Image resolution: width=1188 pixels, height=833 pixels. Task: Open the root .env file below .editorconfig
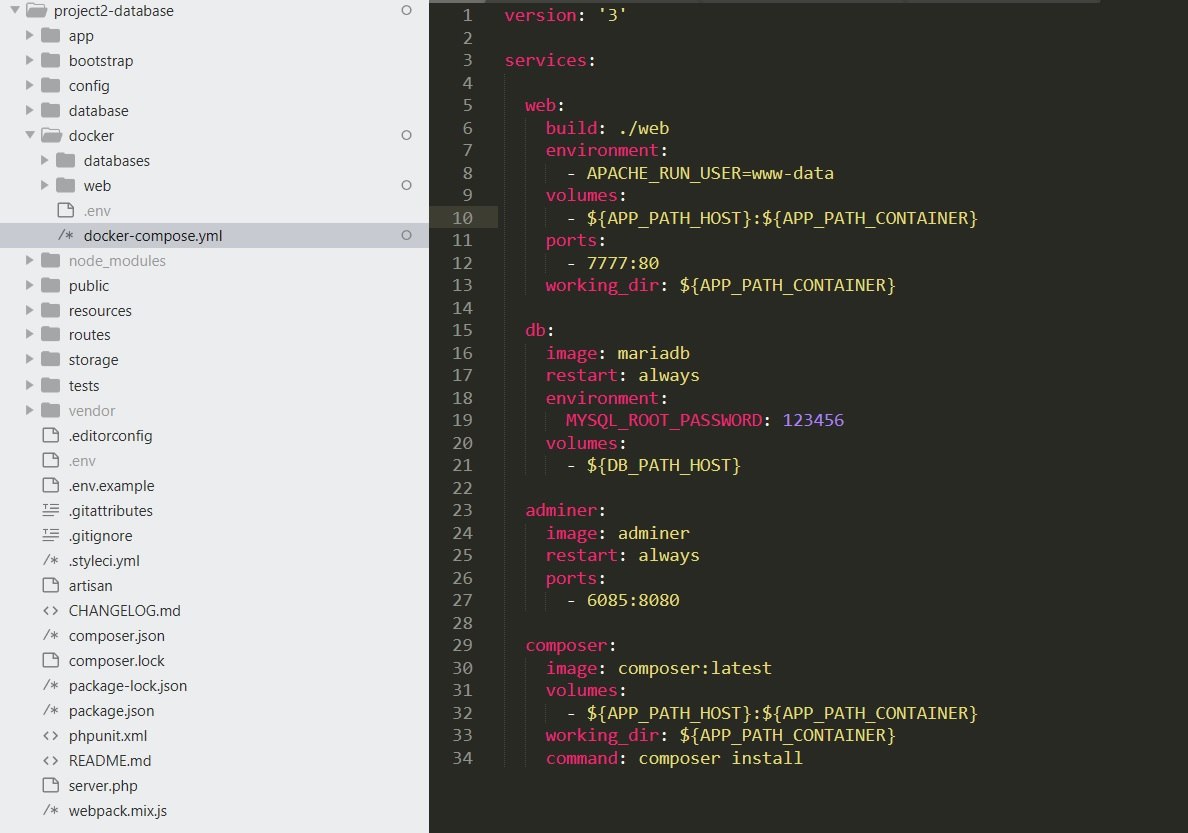click(82, 461)
